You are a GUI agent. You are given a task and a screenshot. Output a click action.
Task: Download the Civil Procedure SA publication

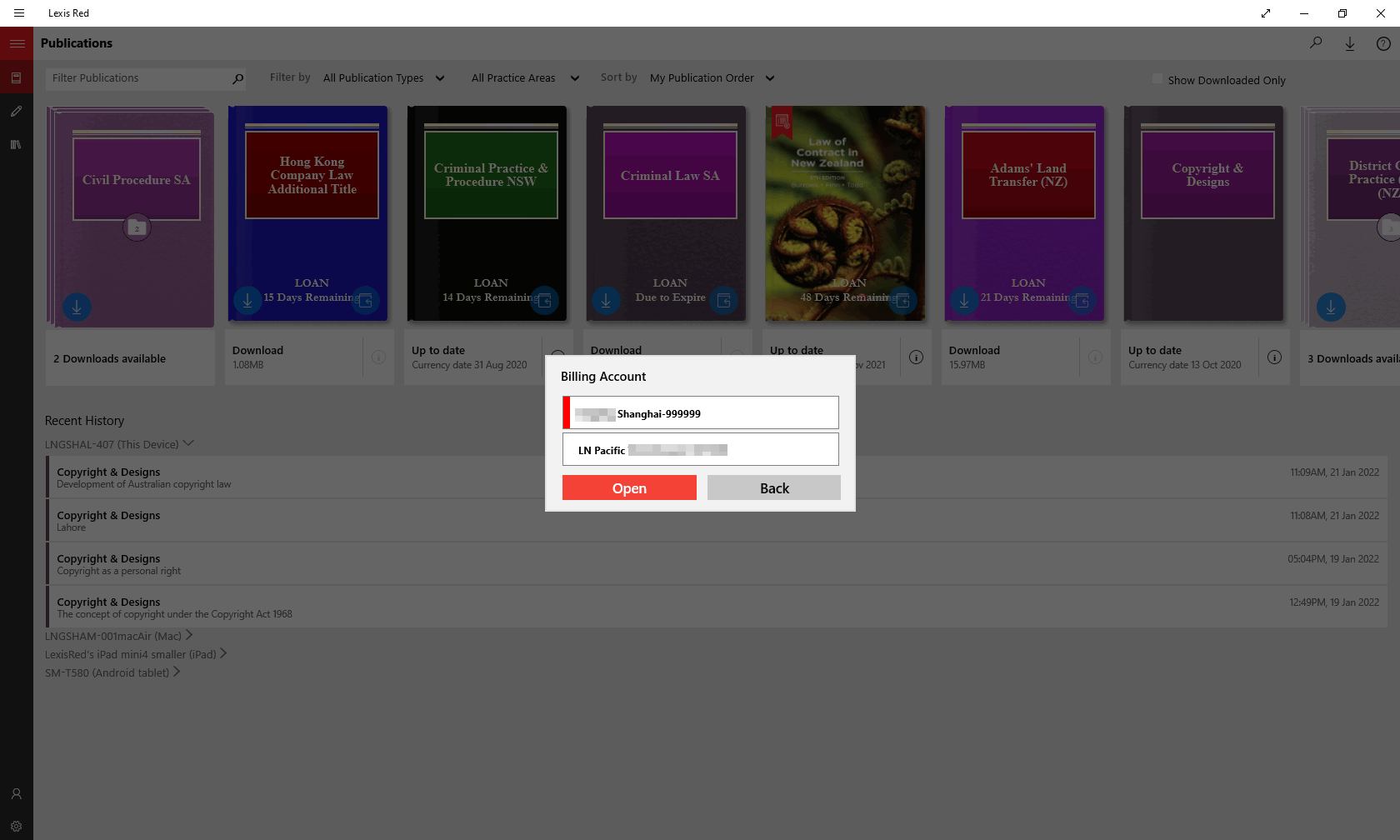(x=77, y=307)
